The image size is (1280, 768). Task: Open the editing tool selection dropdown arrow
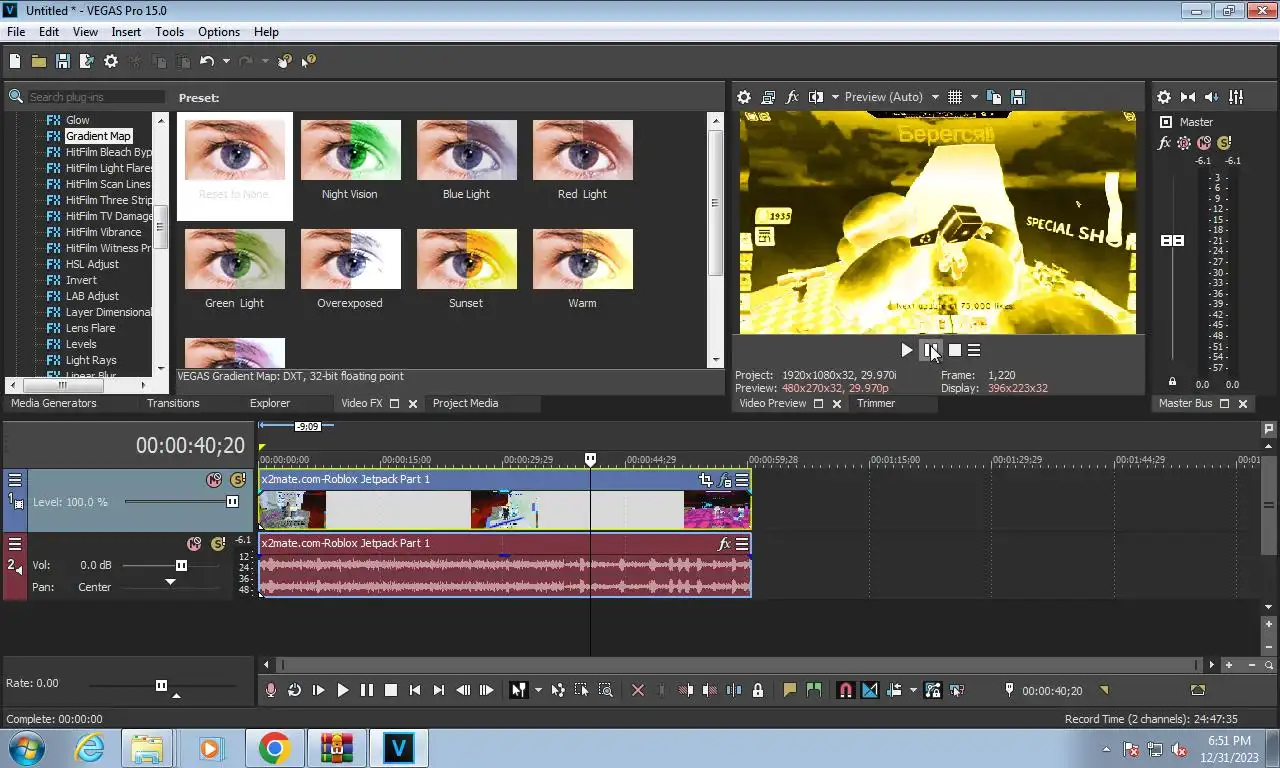click(x=538, y=690)
